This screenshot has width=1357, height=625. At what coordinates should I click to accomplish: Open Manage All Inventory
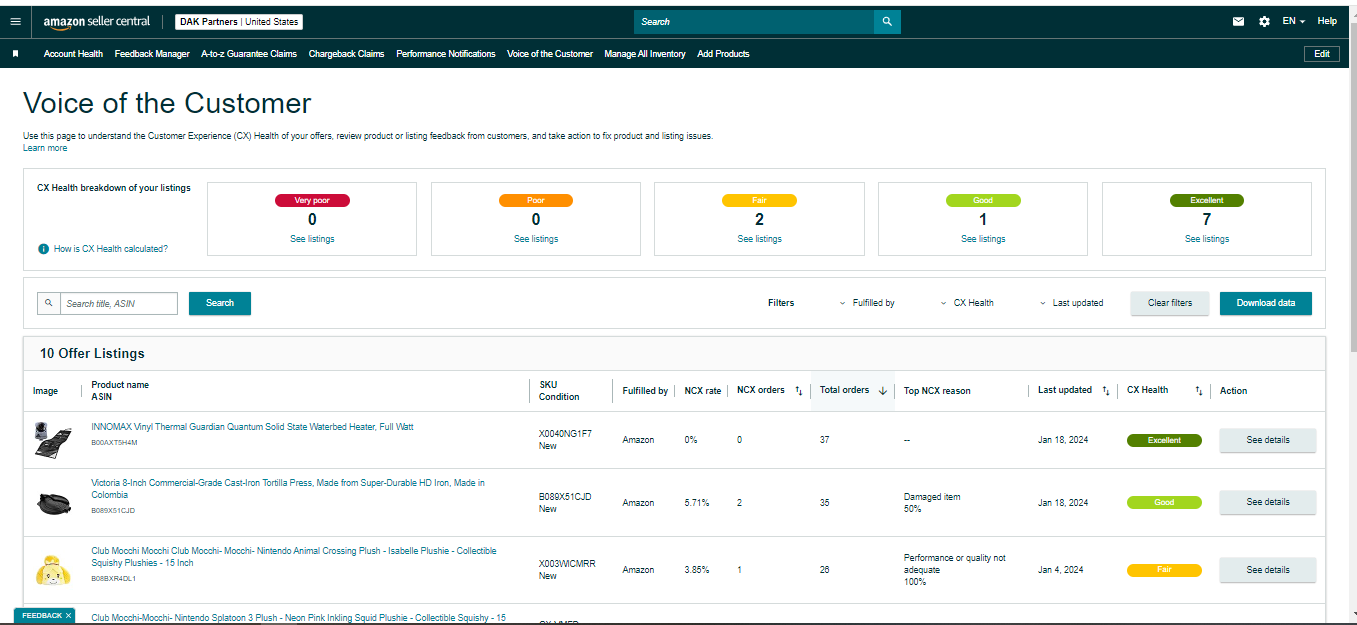(x=645, y=54)
